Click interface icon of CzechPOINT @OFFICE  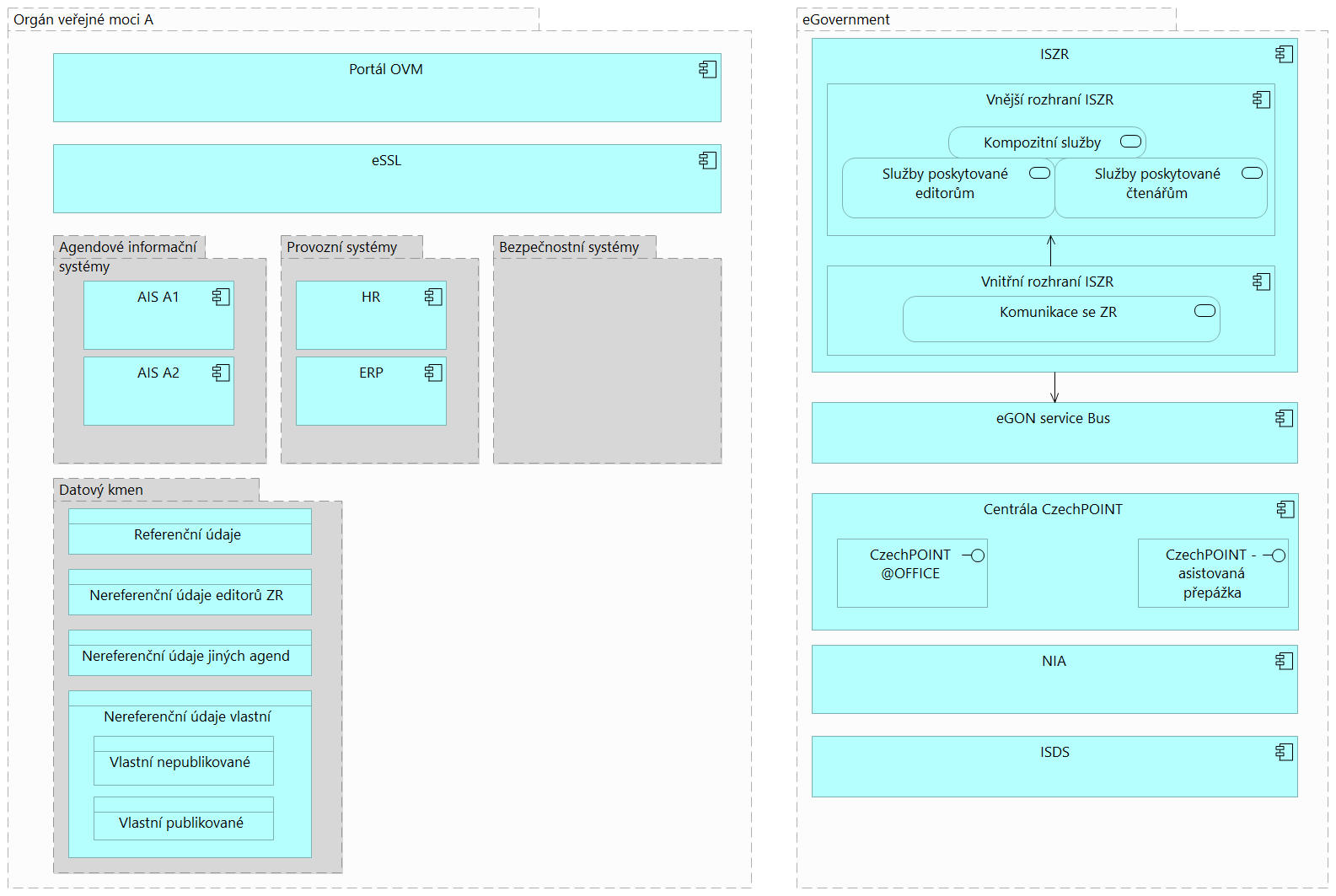(974, 555)
